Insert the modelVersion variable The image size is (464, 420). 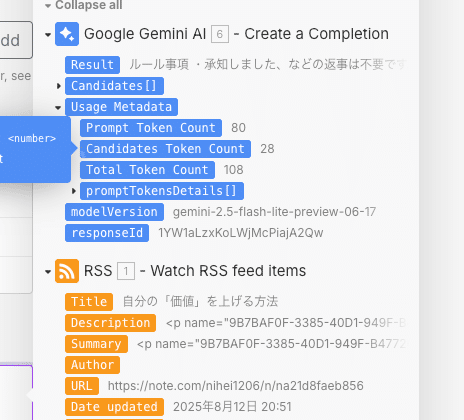[x=114, y=212]
